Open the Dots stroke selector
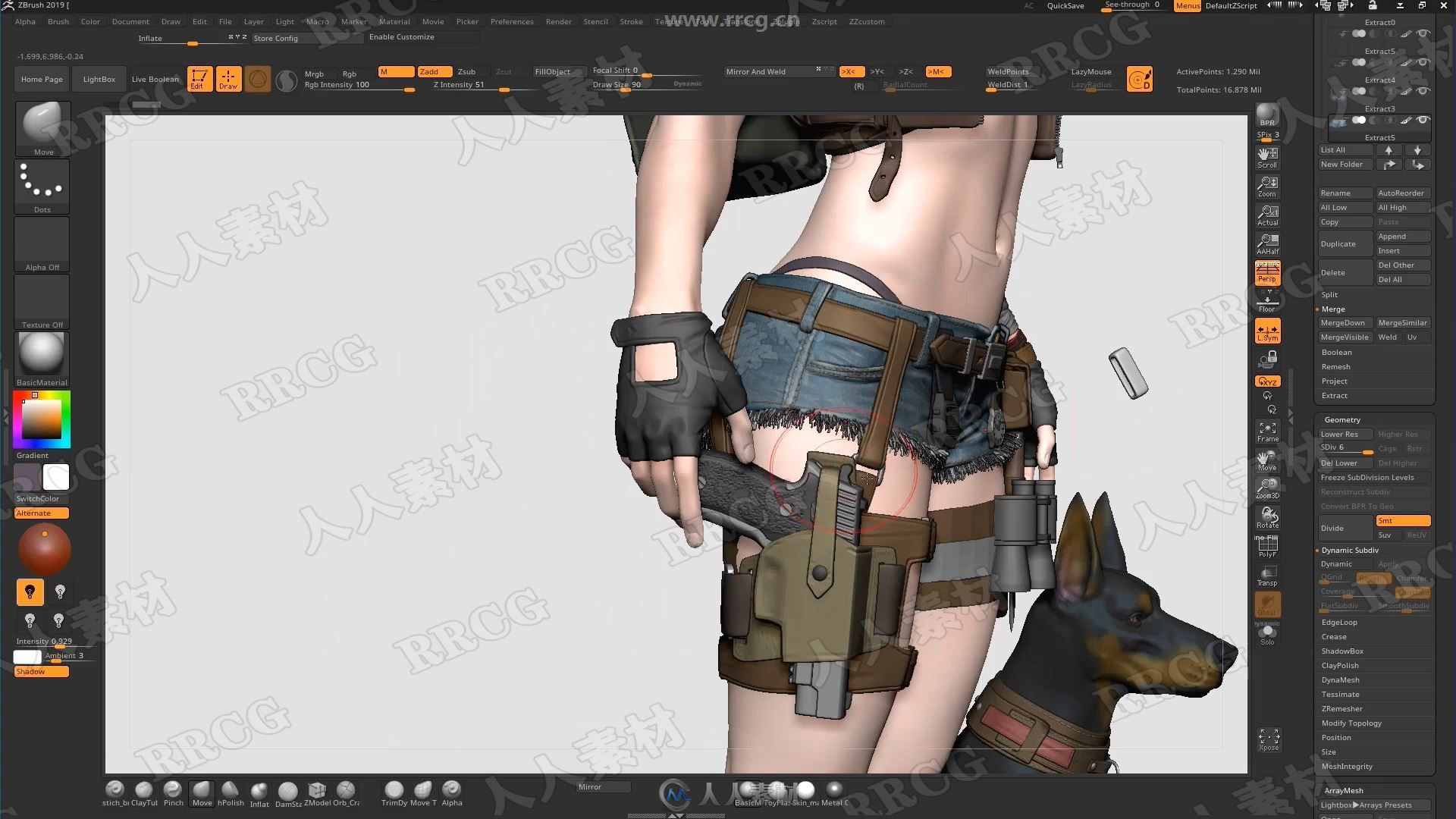 pos(42,187)
